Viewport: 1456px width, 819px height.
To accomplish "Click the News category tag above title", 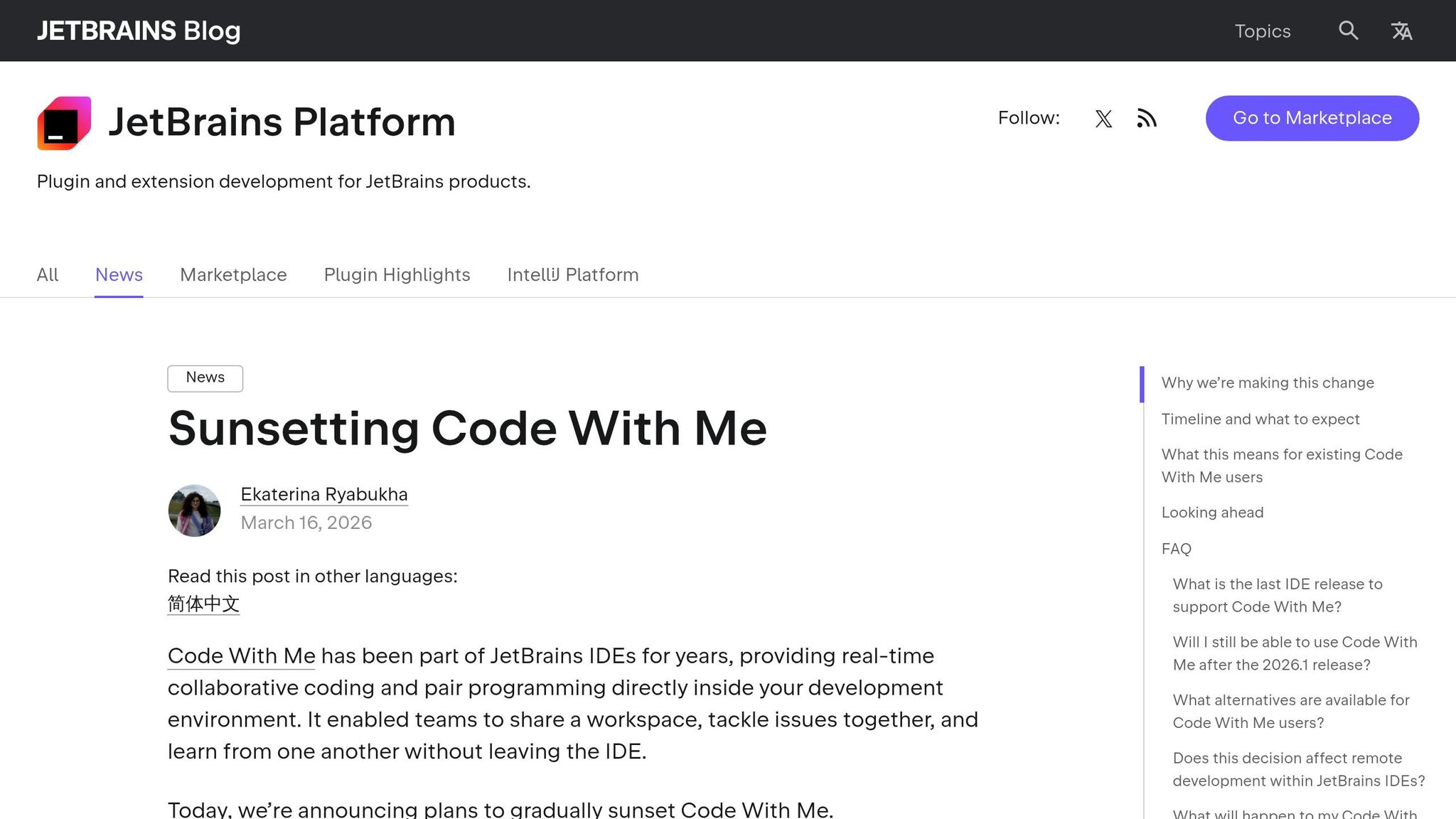I will point(205,378).
